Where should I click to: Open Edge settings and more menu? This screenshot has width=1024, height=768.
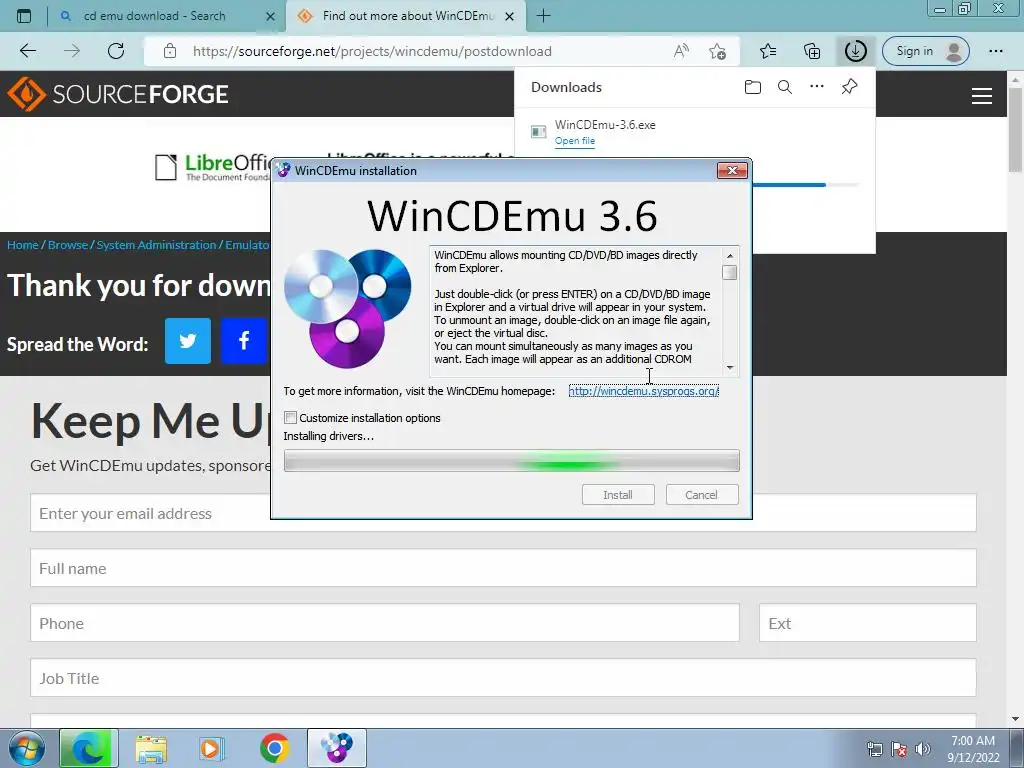pos(995,51)
